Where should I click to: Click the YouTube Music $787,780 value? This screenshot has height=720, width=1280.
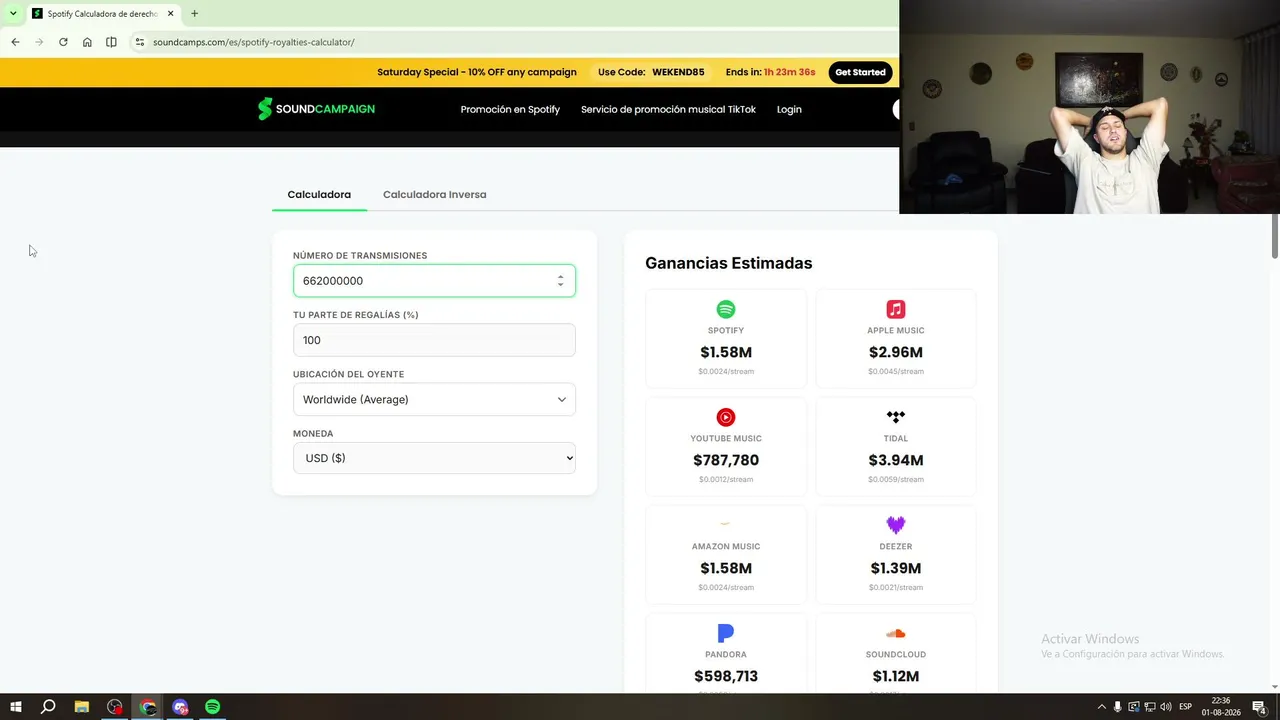pyautogui.click(x=726, y=460)
